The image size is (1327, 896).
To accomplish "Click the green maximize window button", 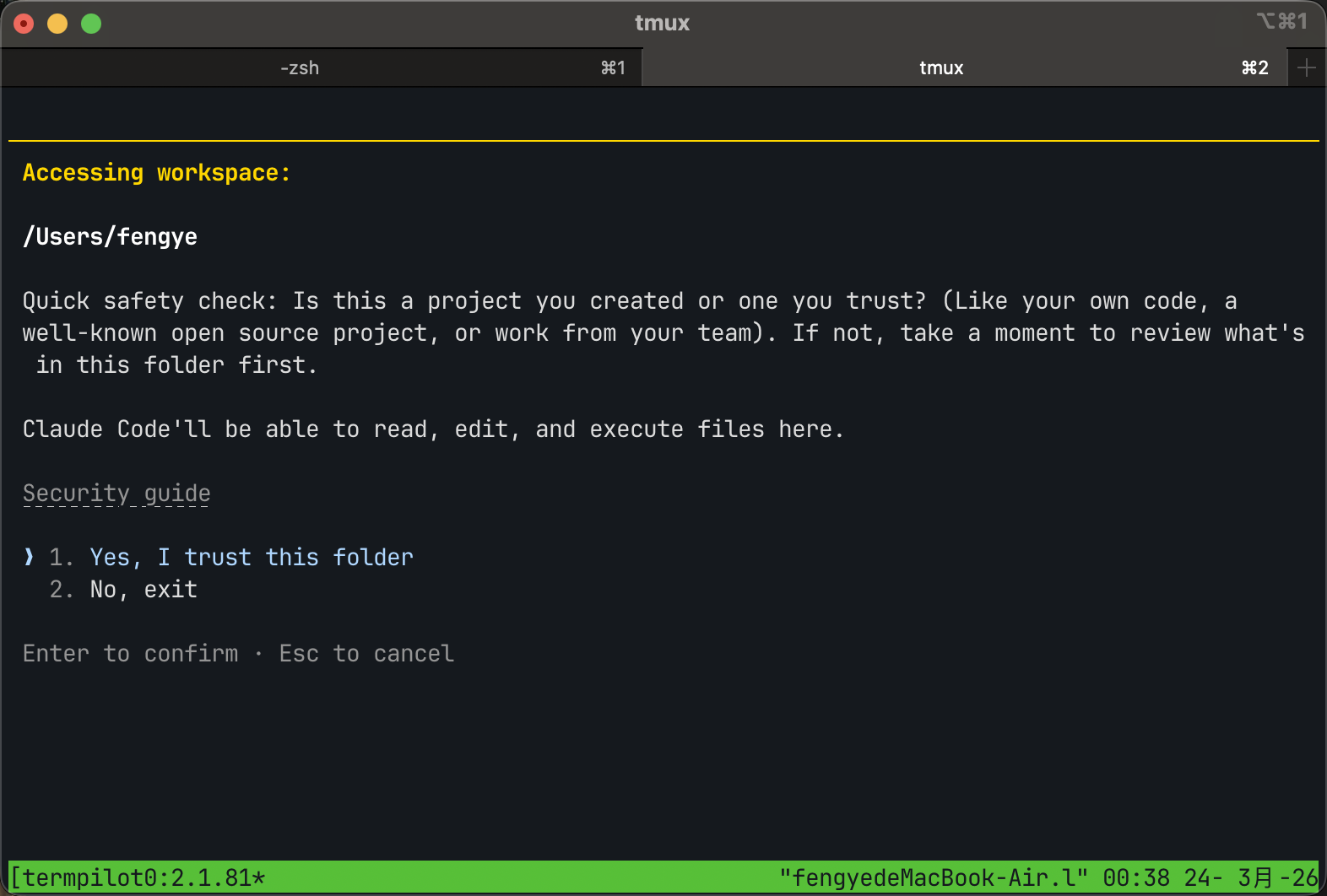I will 91,24.
